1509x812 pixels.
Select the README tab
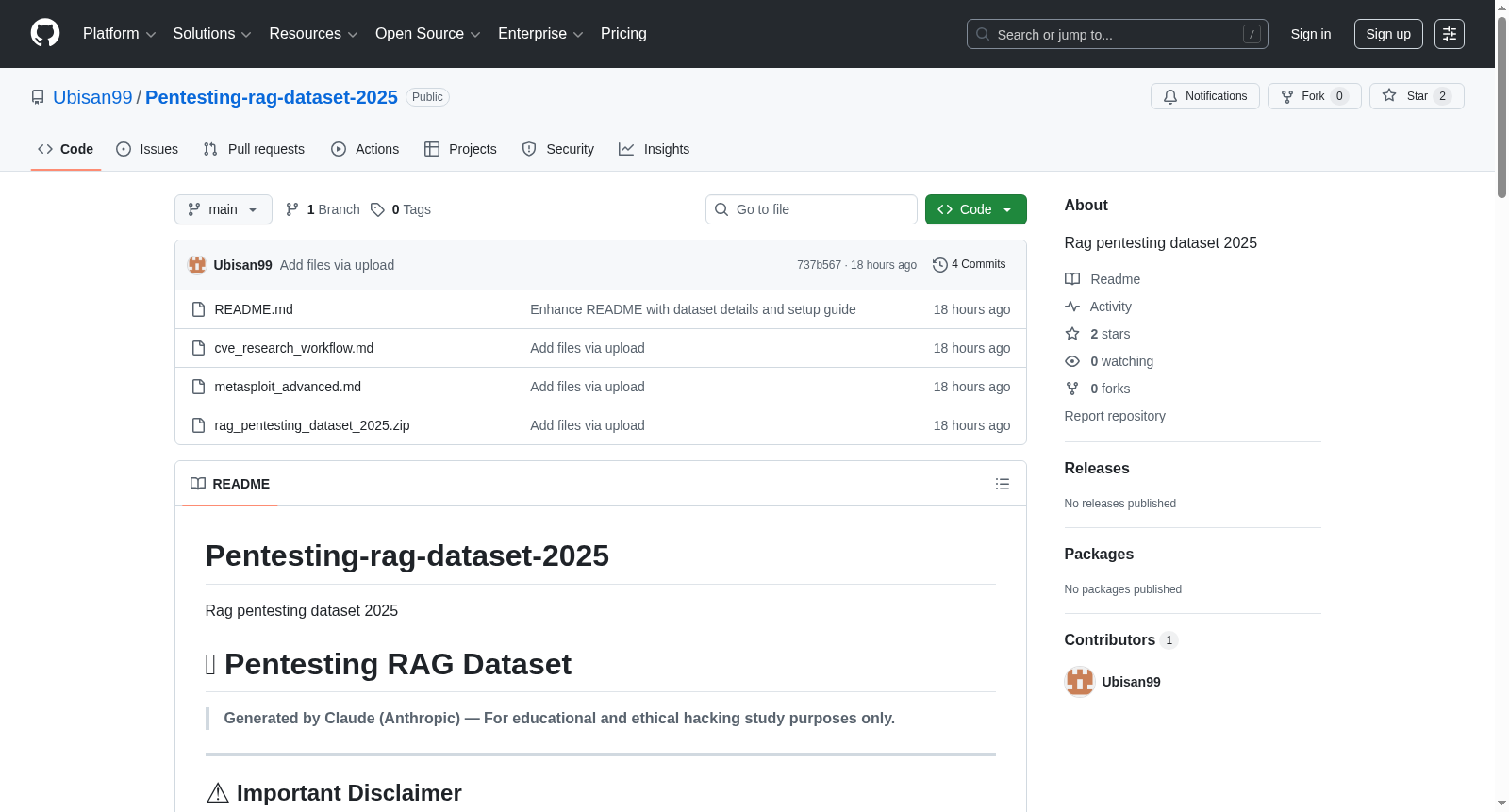click(x=230, y=484)
